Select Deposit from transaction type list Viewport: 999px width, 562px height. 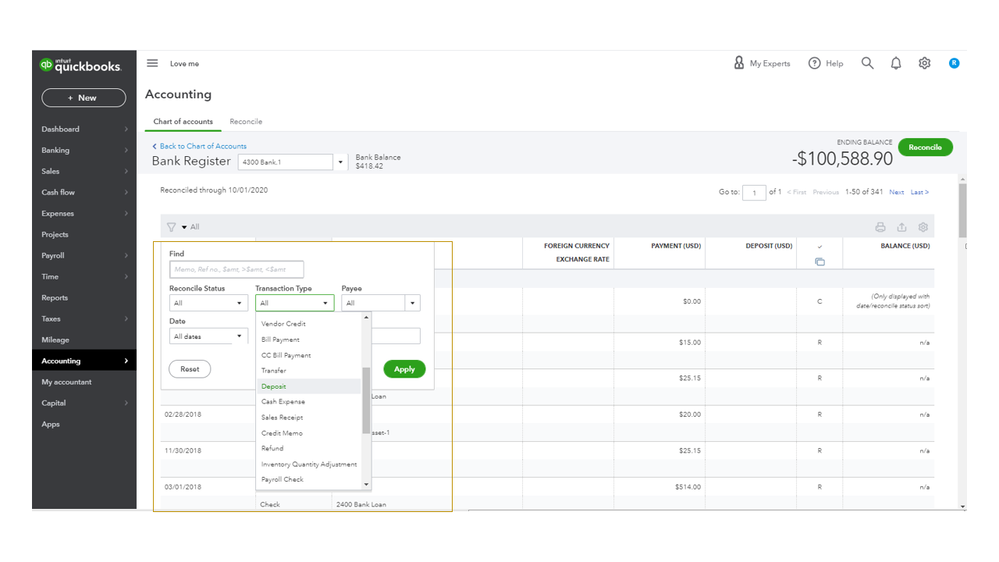pos(274,386)
